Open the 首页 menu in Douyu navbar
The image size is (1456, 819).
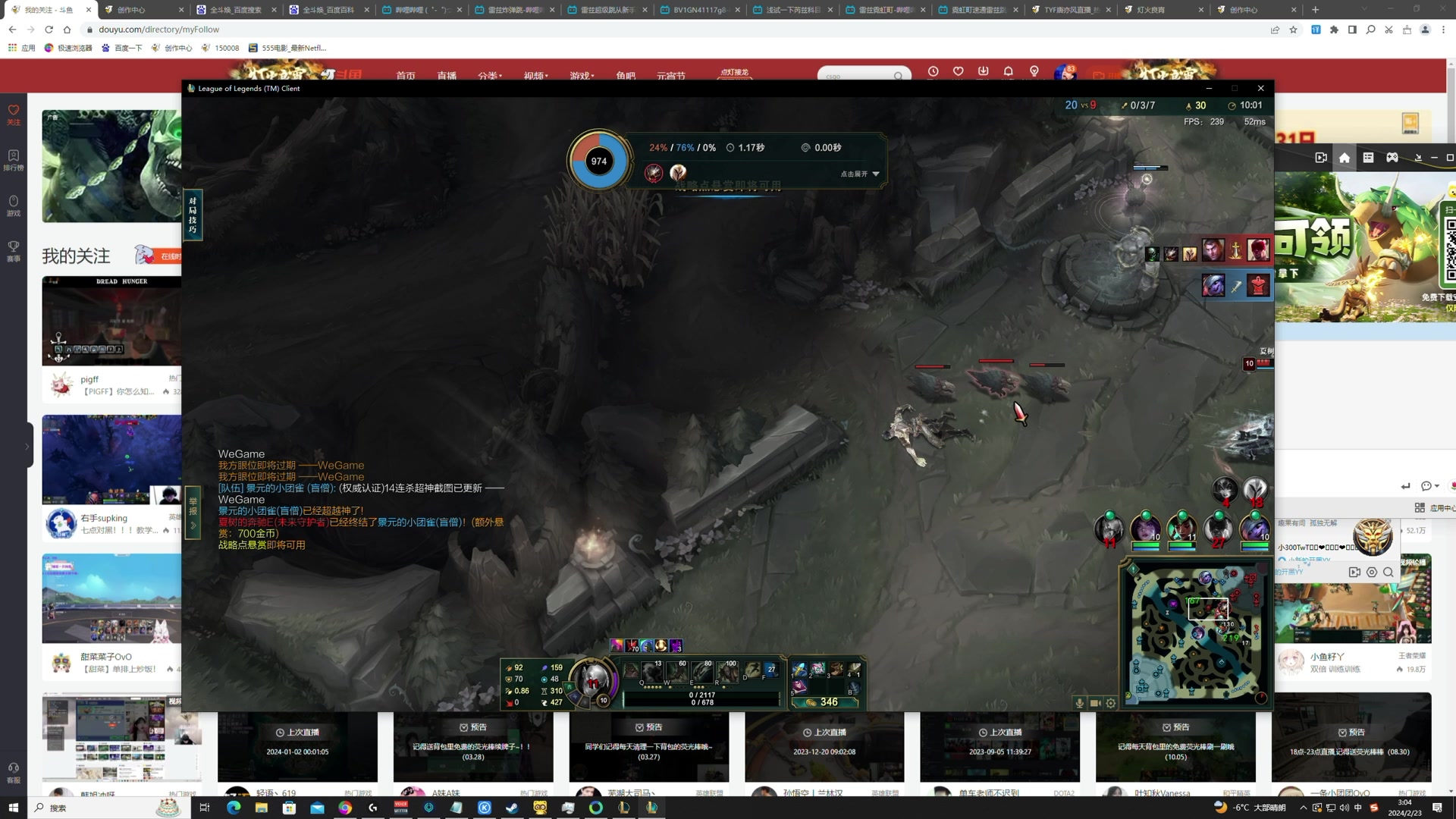pyautogui.click(x=406, y=76)
